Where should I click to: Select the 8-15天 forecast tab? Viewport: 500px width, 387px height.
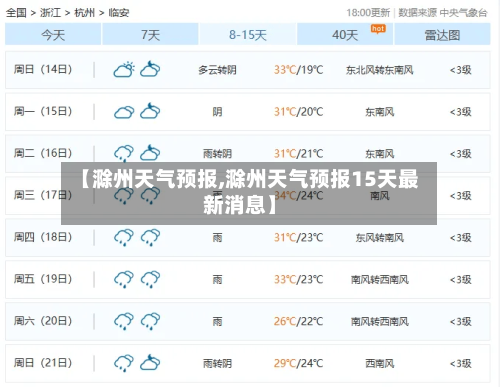tap(248, 34)
